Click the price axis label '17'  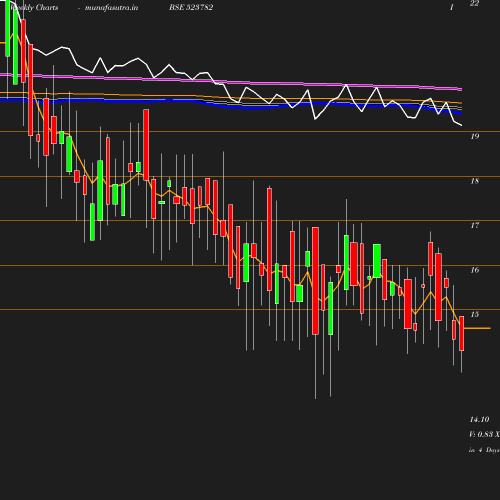475,225
